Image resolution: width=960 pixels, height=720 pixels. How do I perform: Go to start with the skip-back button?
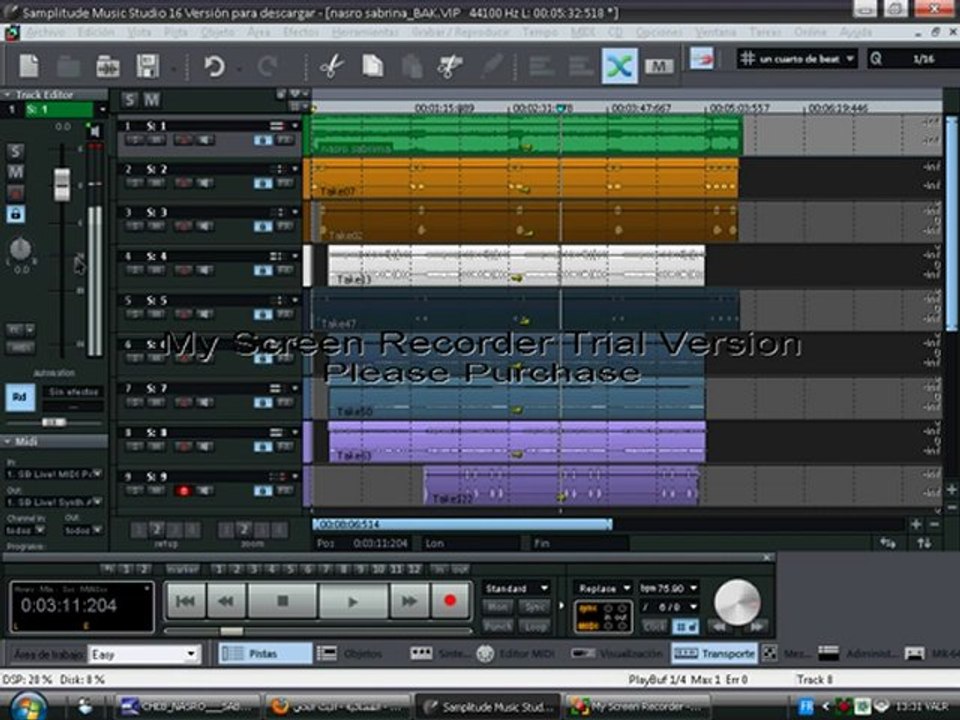tap(186, 601)
